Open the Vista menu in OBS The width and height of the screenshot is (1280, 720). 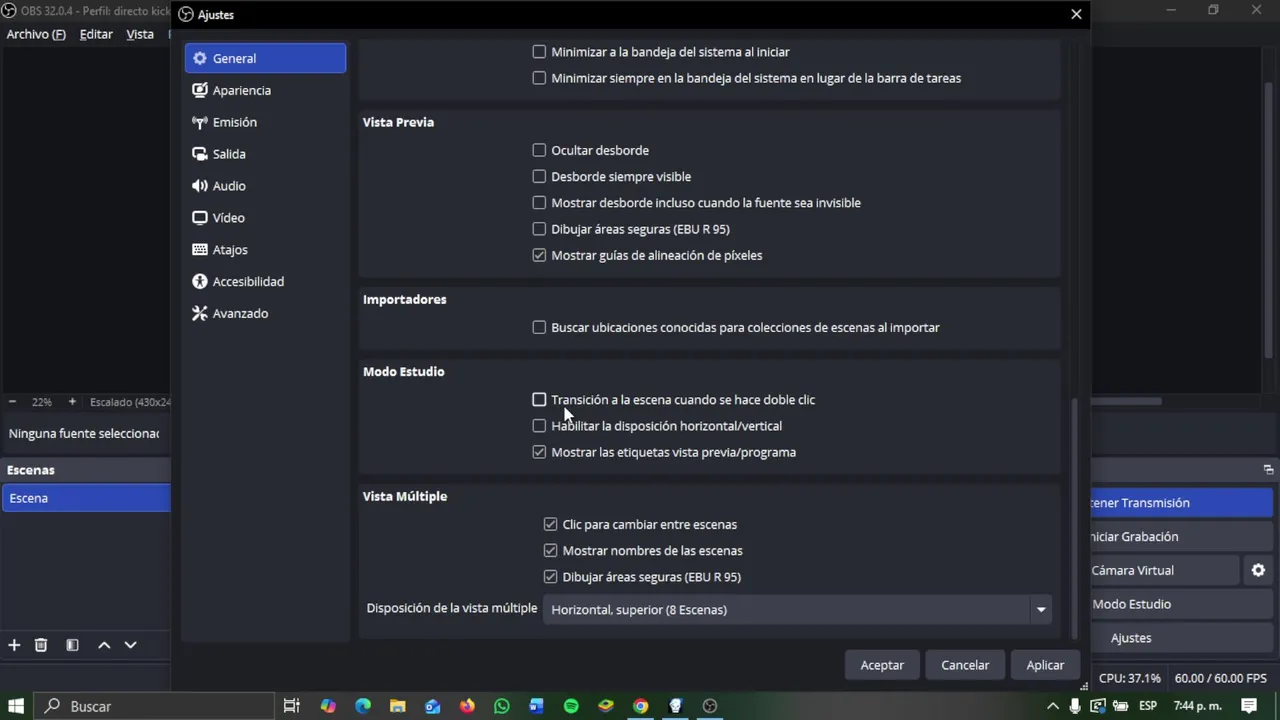(x=140, y=34)
